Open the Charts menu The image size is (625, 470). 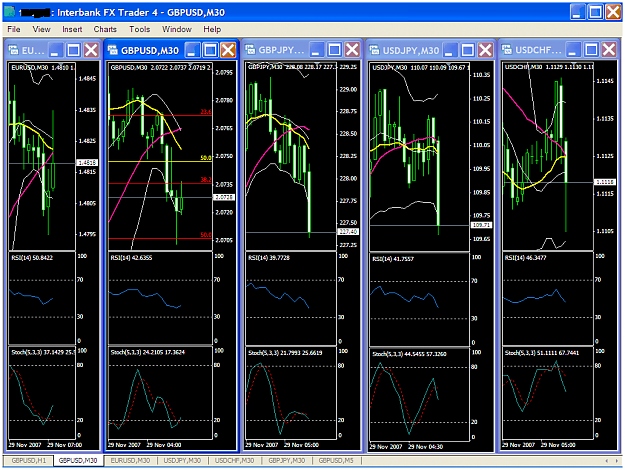point(105,29)
